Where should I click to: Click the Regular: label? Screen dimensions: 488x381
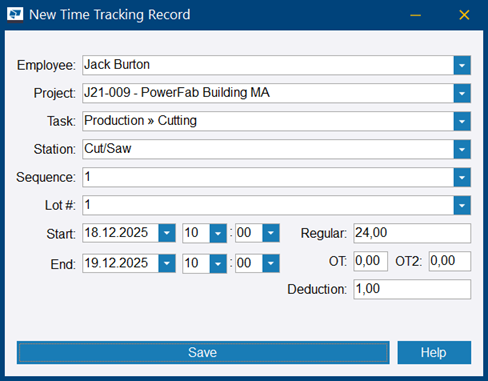[324, 233]
